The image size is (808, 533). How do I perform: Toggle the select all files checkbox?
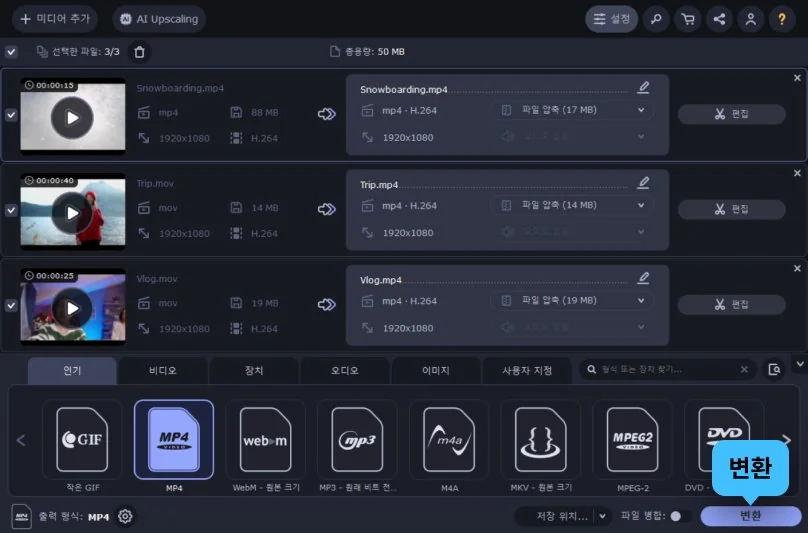click(11, 52)
